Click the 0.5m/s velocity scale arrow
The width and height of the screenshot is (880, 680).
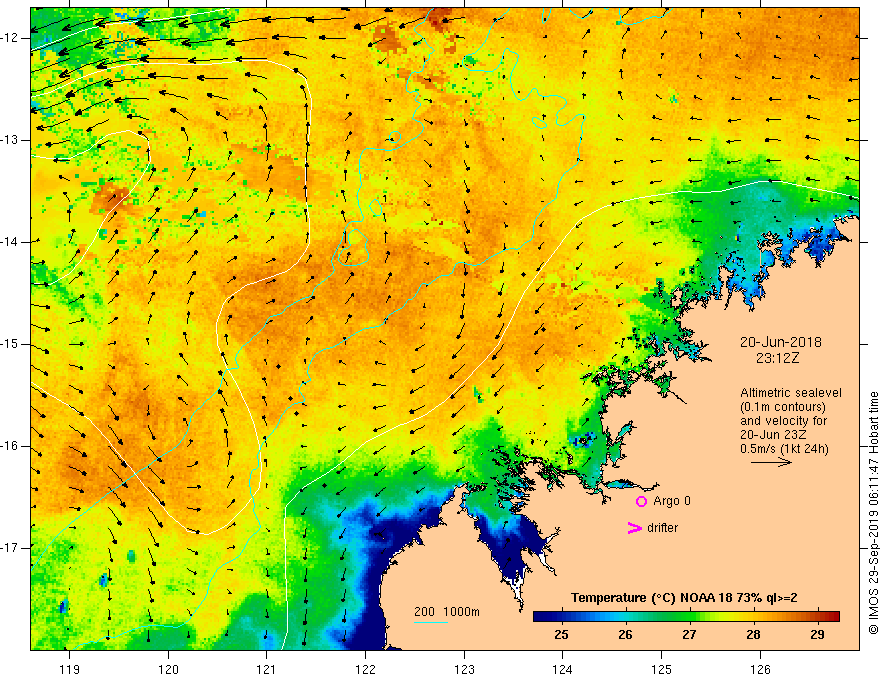coord(772,462)
